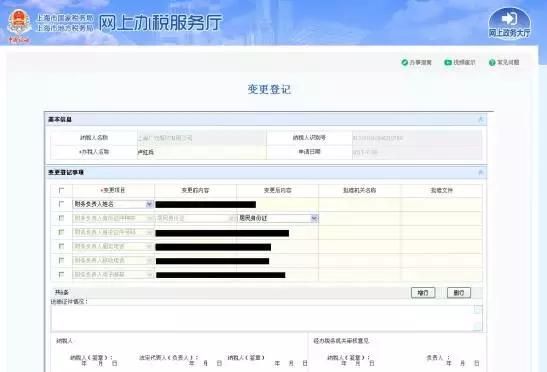Click the 纳税人名称 field
Viewport: 547px width, 372px height.
click(x=202, y=138)
